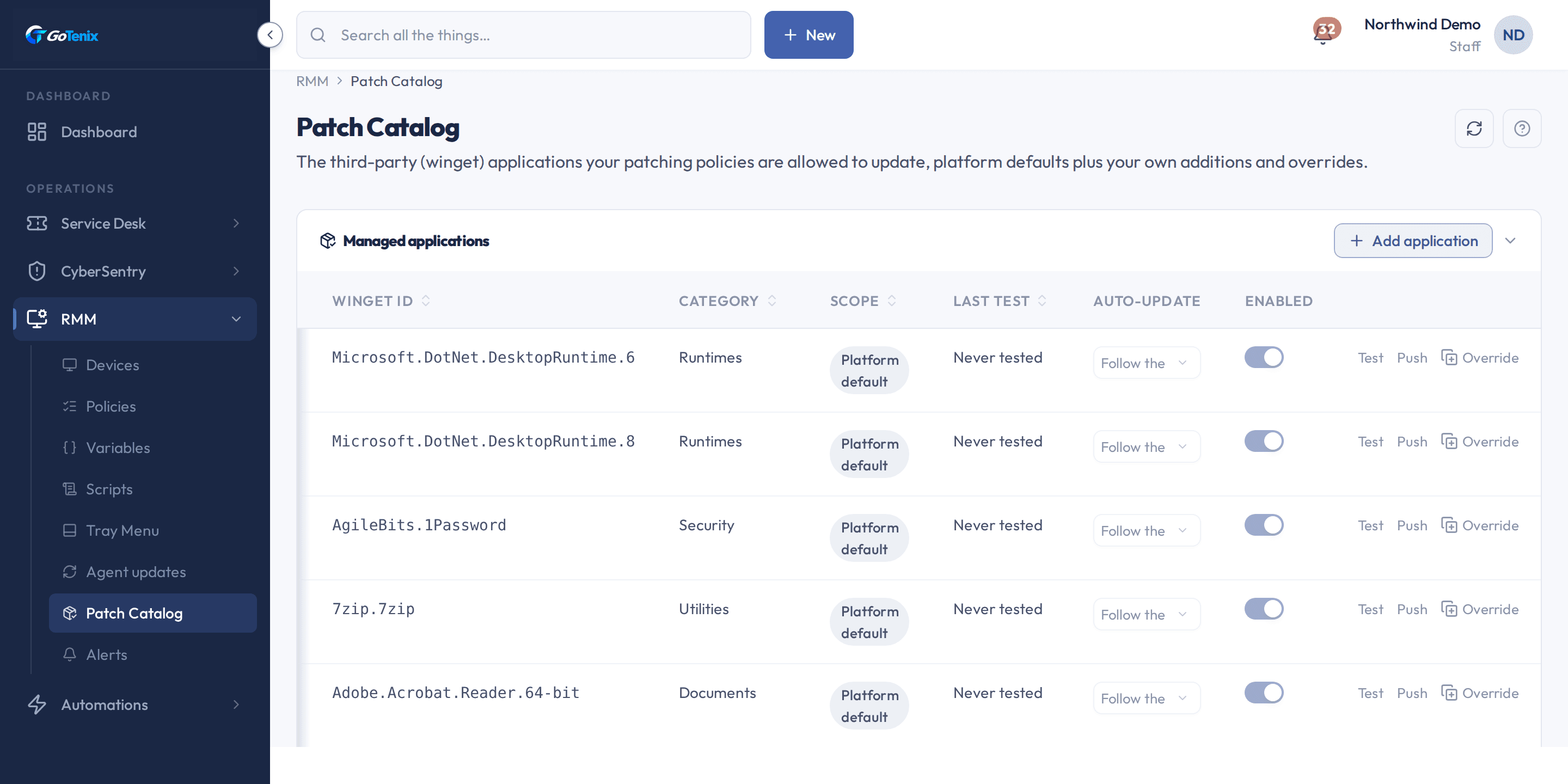The image size is (1568, 784).
Task: Open Scripts in the RMM menu
Action: tap(152, 489)
